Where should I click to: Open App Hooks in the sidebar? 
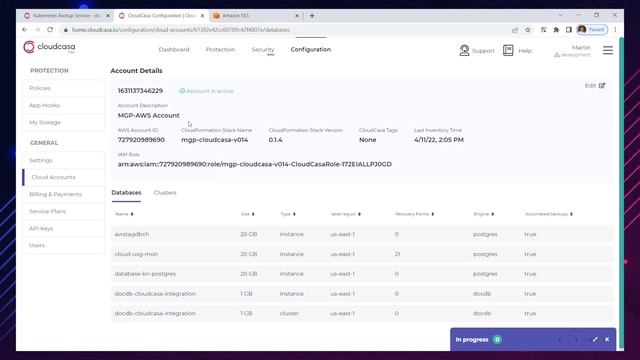(63, 105)
